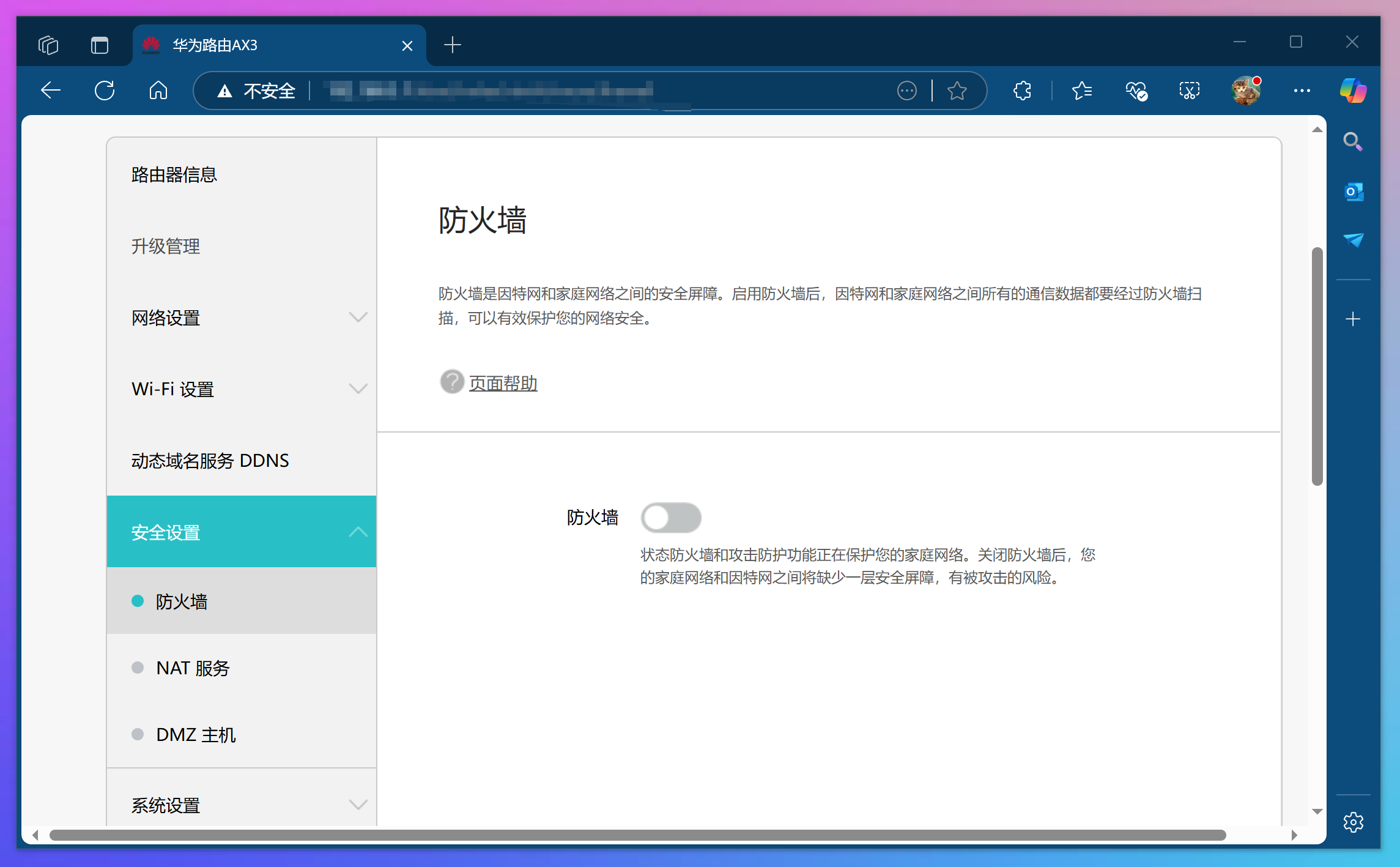
Task: Toggle the 防火墙 firewall switch on
Action: tap(671, 517)
